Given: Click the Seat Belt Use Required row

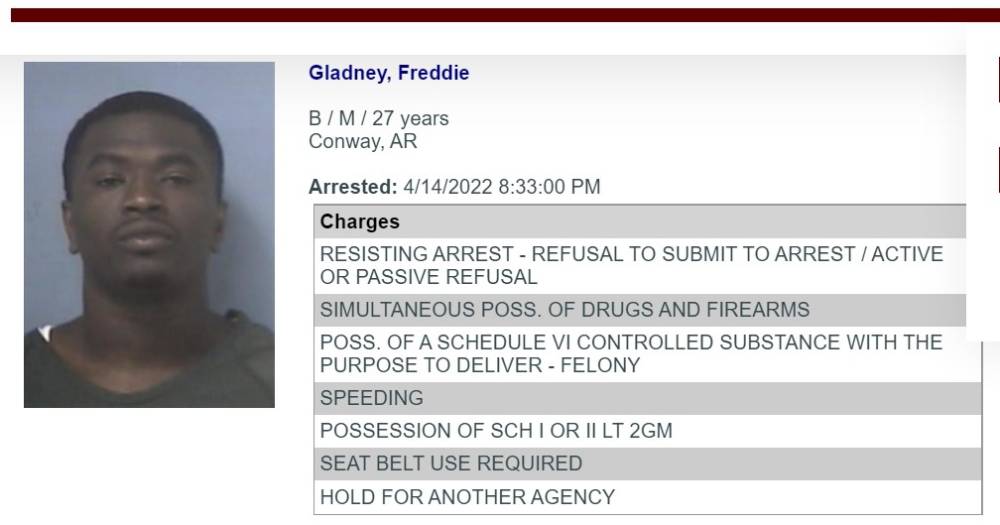Looking at the screenshot, I should pyautogui.click(x=647, y=464).
